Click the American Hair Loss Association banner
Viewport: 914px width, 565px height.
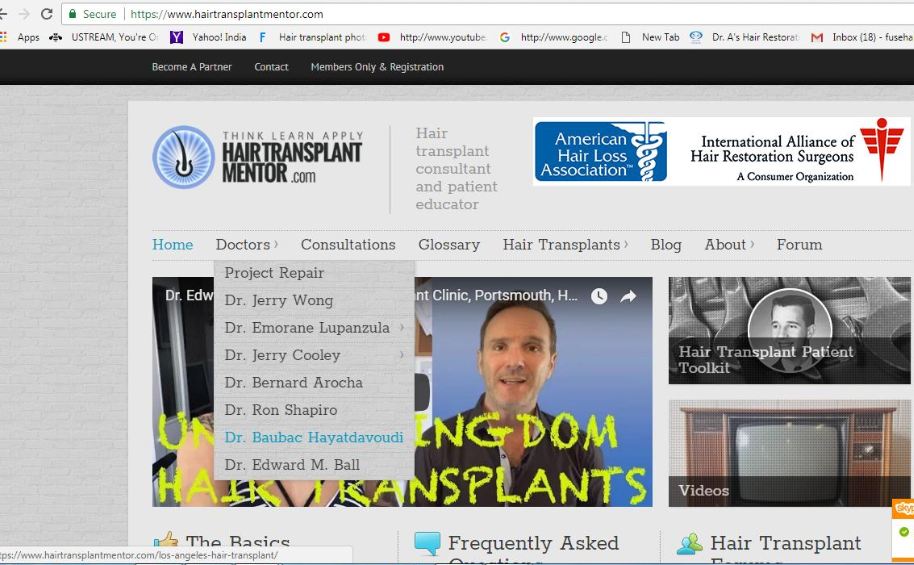pyautogui.click(x=601, y=152)
